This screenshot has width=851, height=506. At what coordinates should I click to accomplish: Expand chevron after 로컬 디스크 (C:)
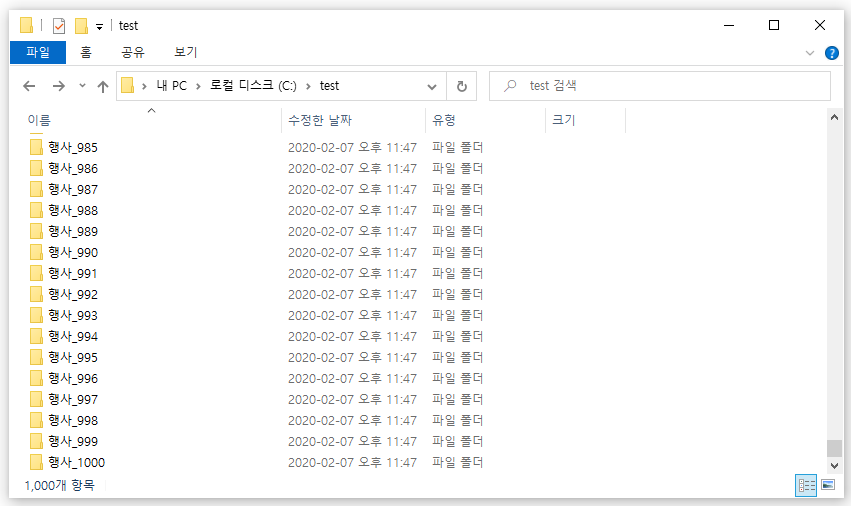coord(308,86)
